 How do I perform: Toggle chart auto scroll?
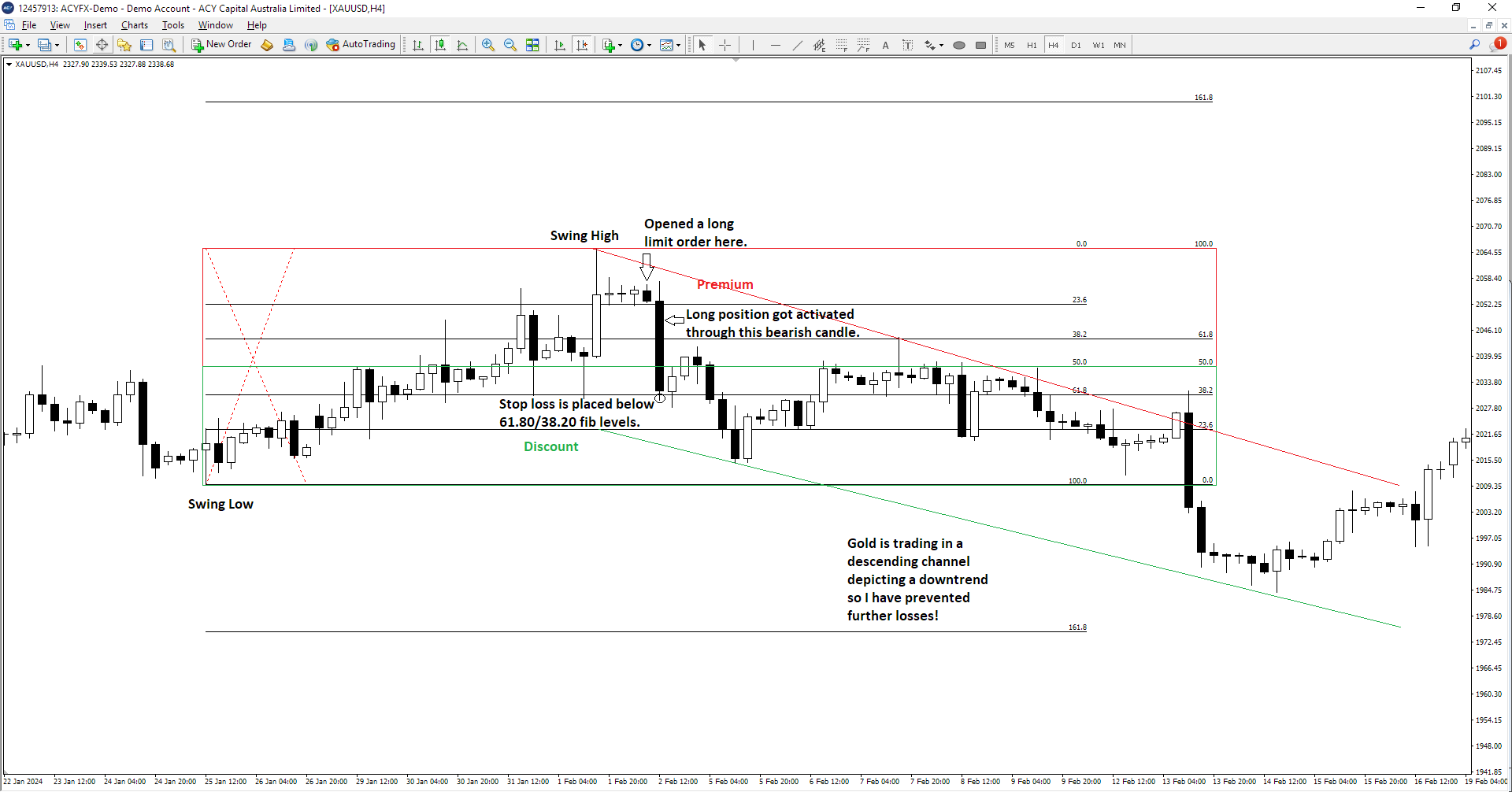click(560, 45)
